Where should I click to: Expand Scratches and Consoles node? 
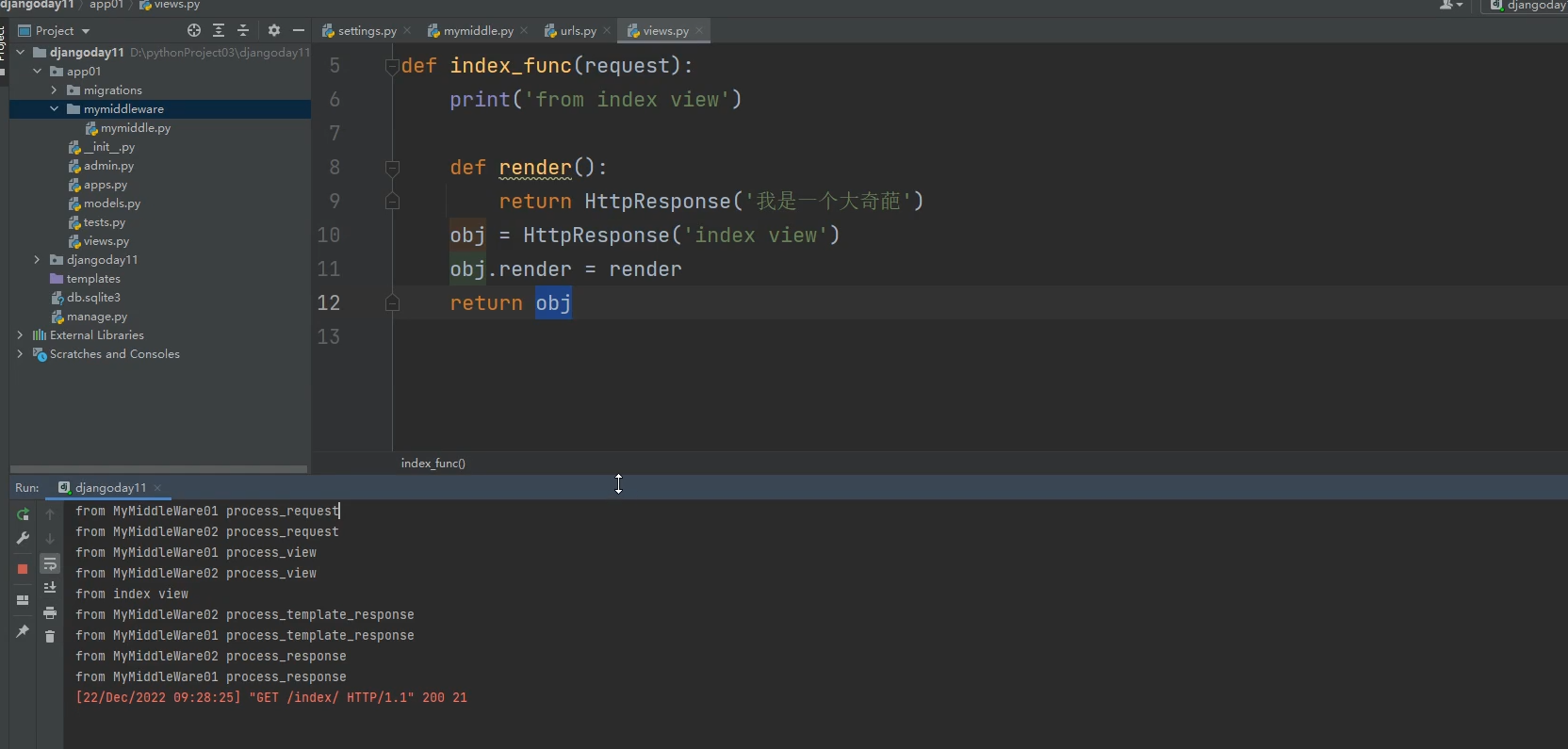click(20, 354)
